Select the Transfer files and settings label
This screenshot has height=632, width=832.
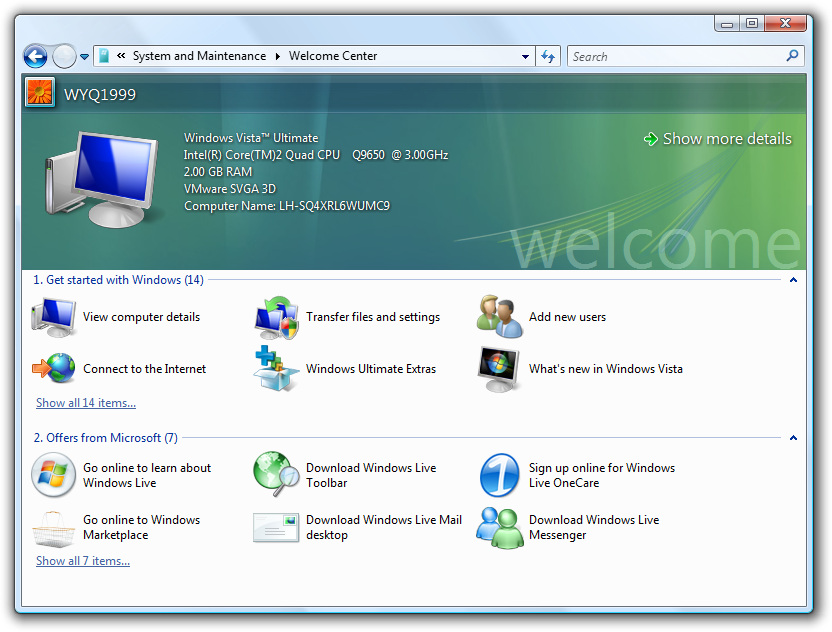point(373,317)
